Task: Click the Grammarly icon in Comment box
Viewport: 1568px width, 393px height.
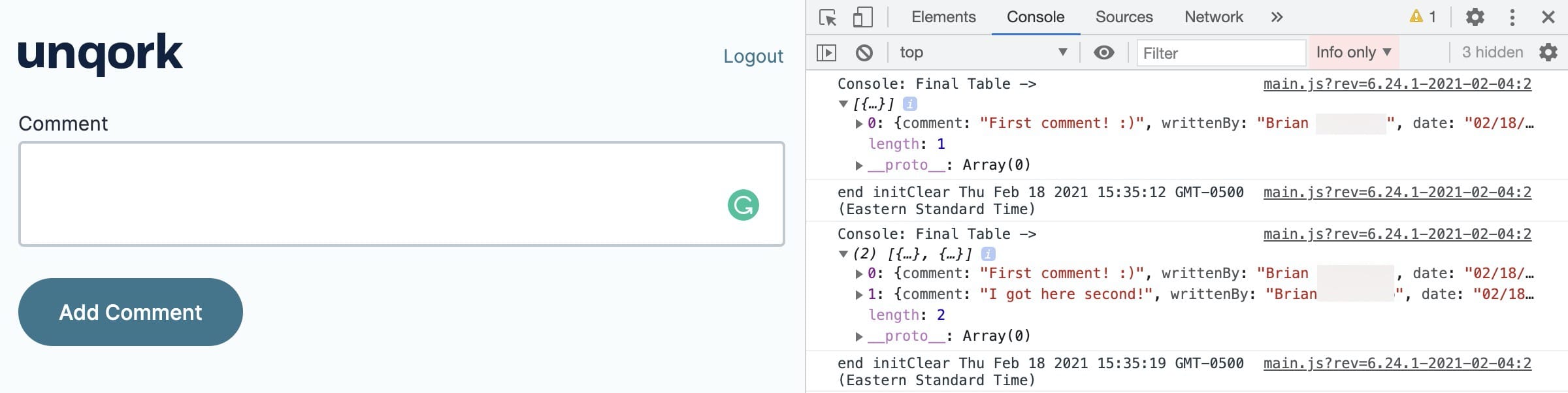Action: coord(743,205)
